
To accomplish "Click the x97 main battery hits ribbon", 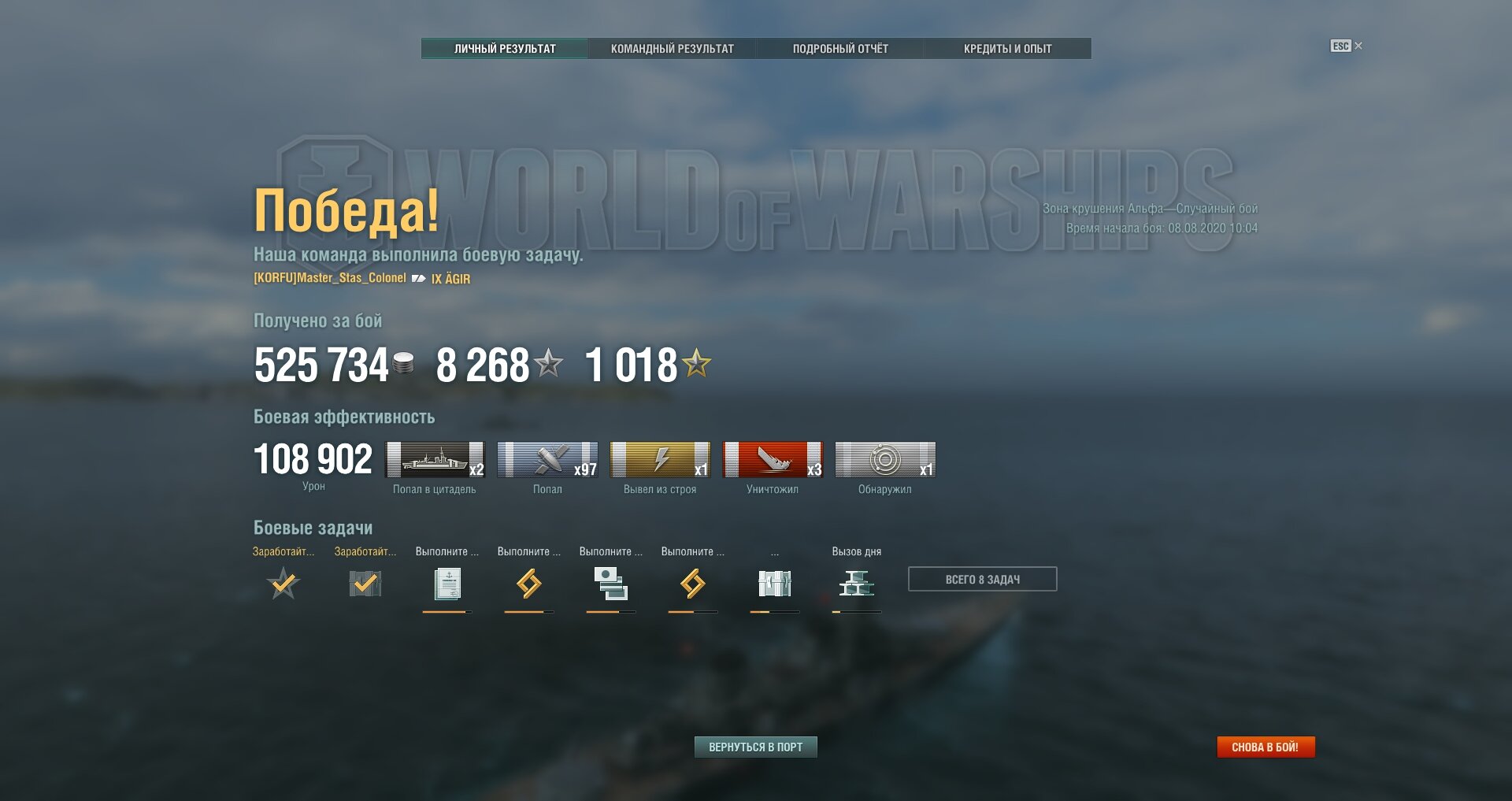I will (x=547, y=460).
